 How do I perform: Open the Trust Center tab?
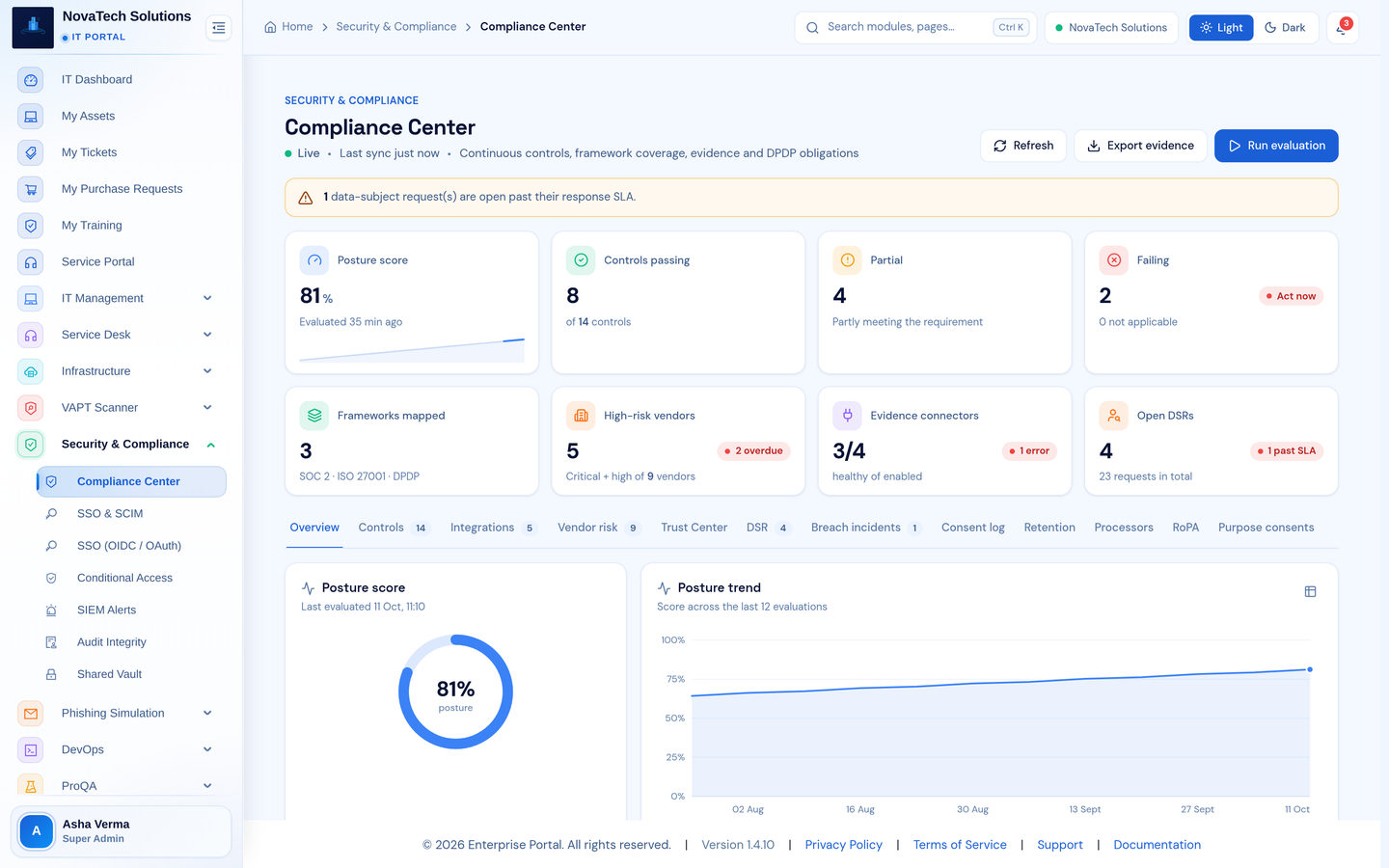(x=694, y=528)
